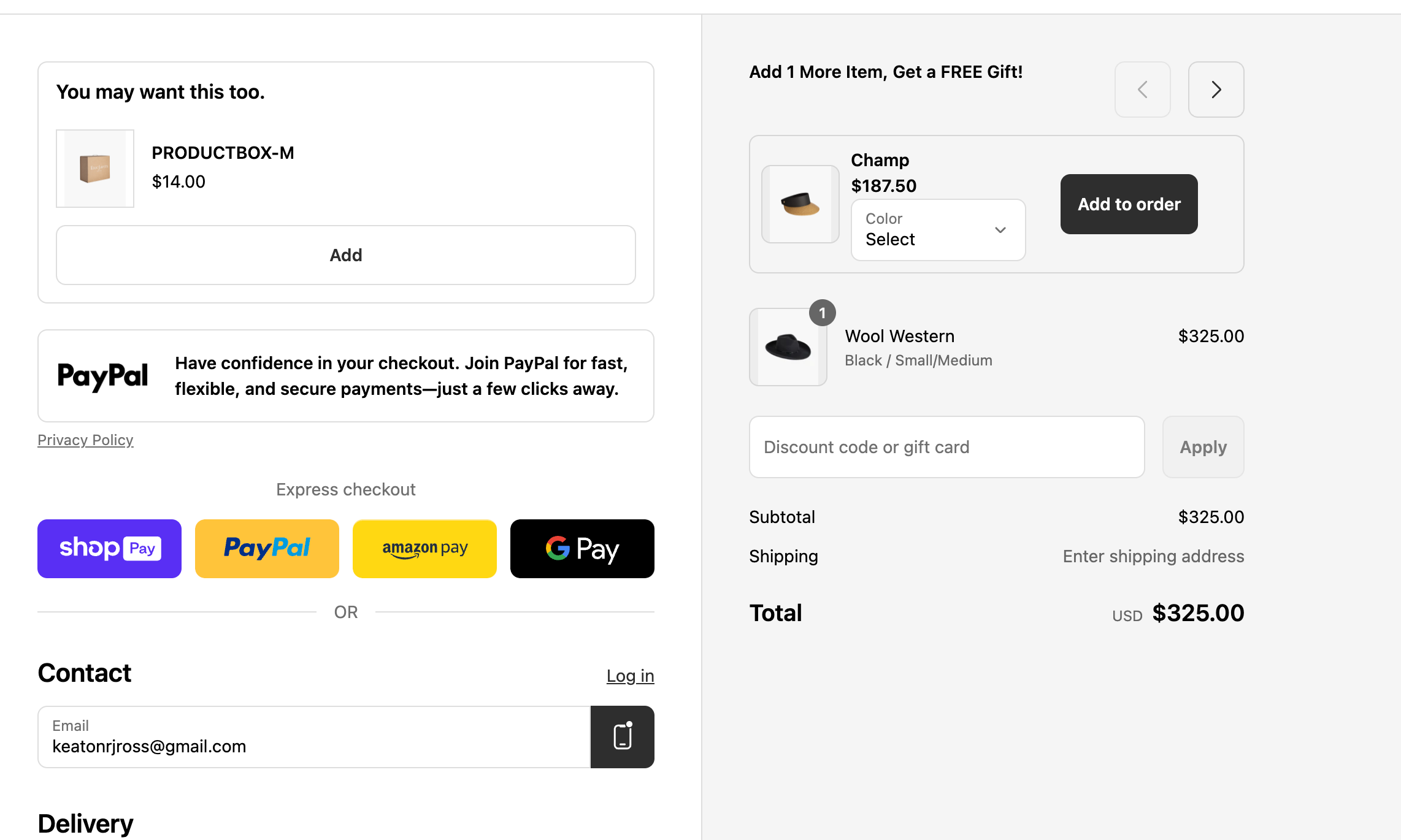1401x840 pixels.
Task: Click the chevron in the Color selector
Action: pyautogui.click(x=1000, y=230)
